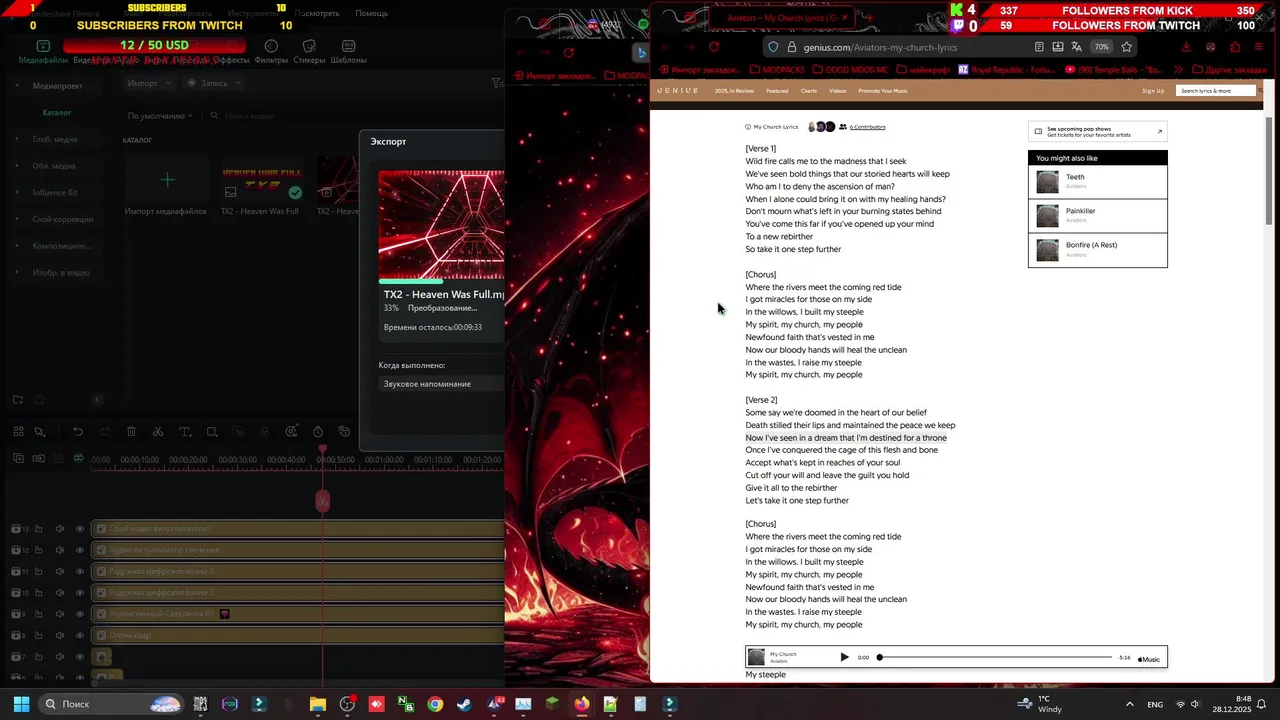Open the 6 Contributors link
Viewport: 1280px width, 720px height.
867,127
